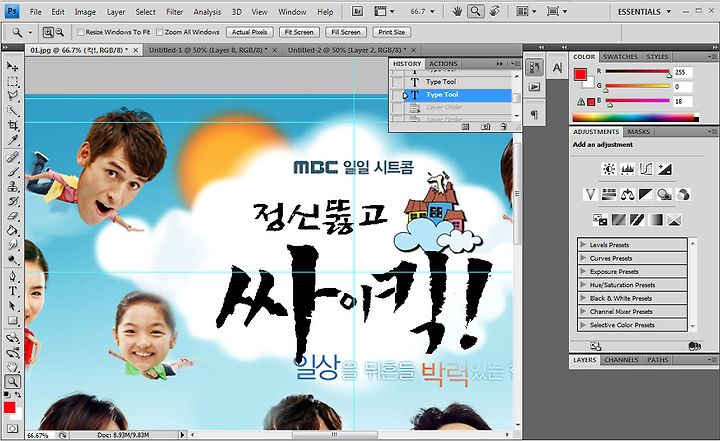Click the Fit Screen button

(x=299, y=32)
